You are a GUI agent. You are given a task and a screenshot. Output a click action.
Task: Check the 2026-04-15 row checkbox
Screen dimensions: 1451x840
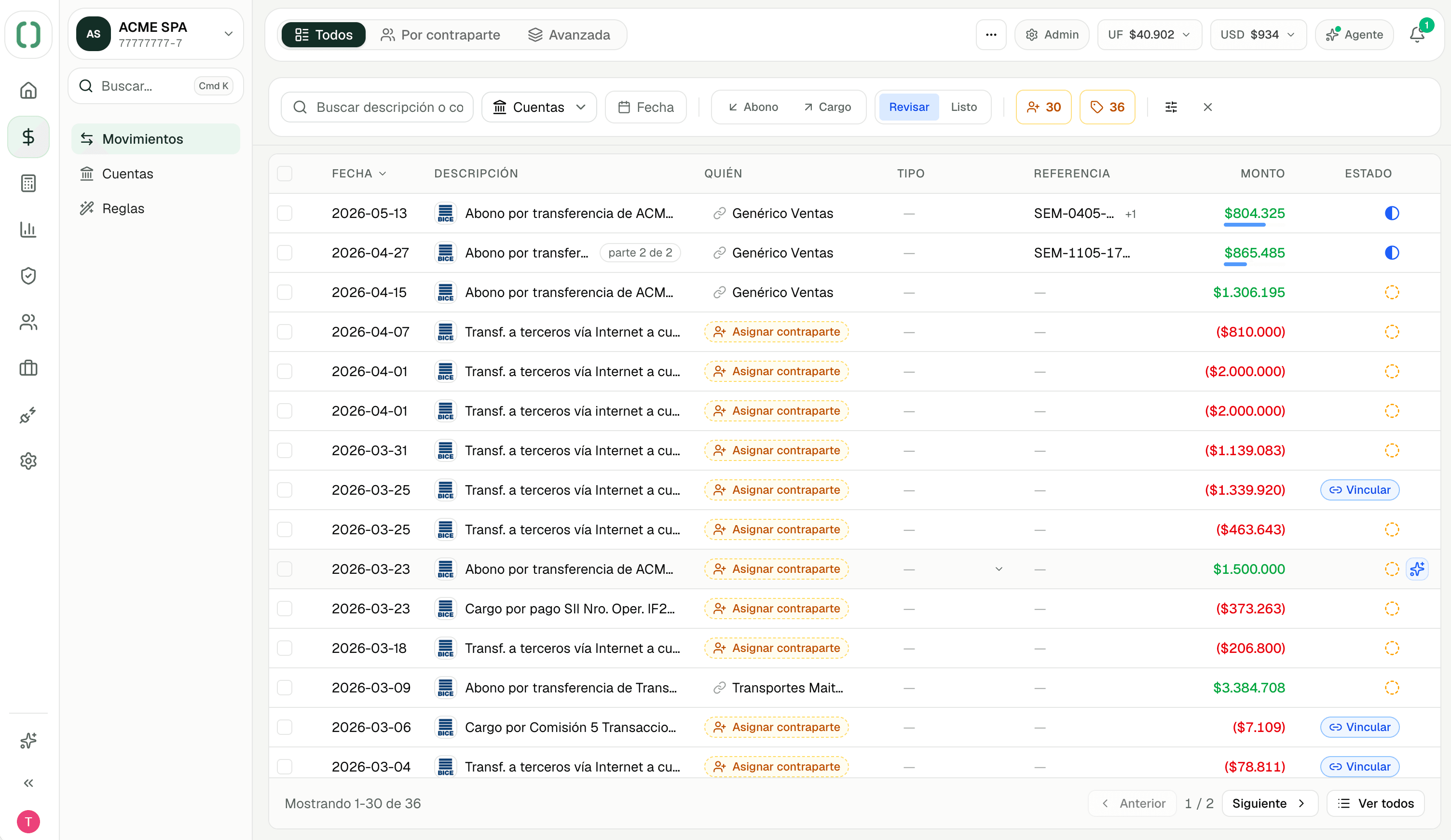tap(285, 293)
